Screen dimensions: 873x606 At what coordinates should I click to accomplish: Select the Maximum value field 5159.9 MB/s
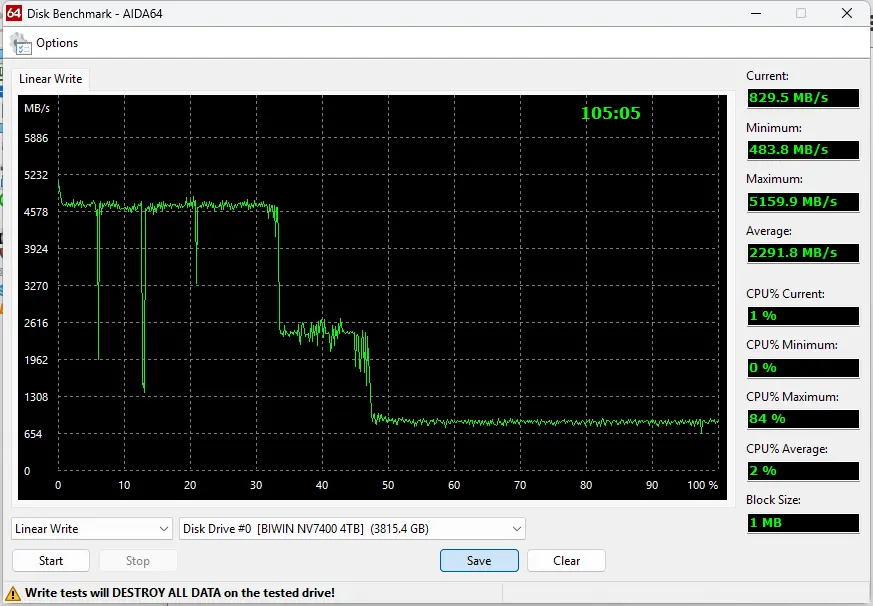pyautogui.click(x=802, y=202)
